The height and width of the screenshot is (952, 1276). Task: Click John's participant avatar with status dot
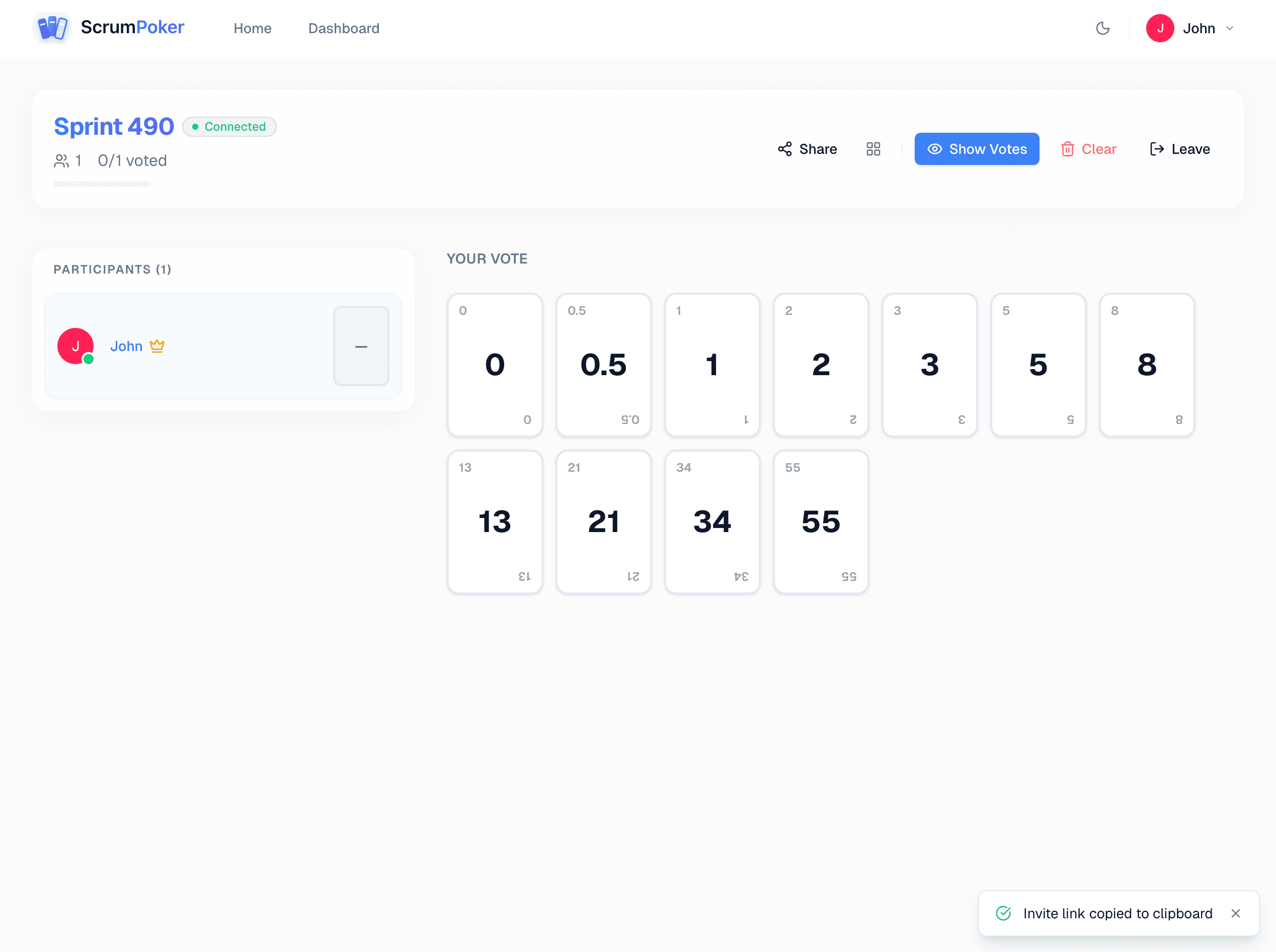[75, 346]
